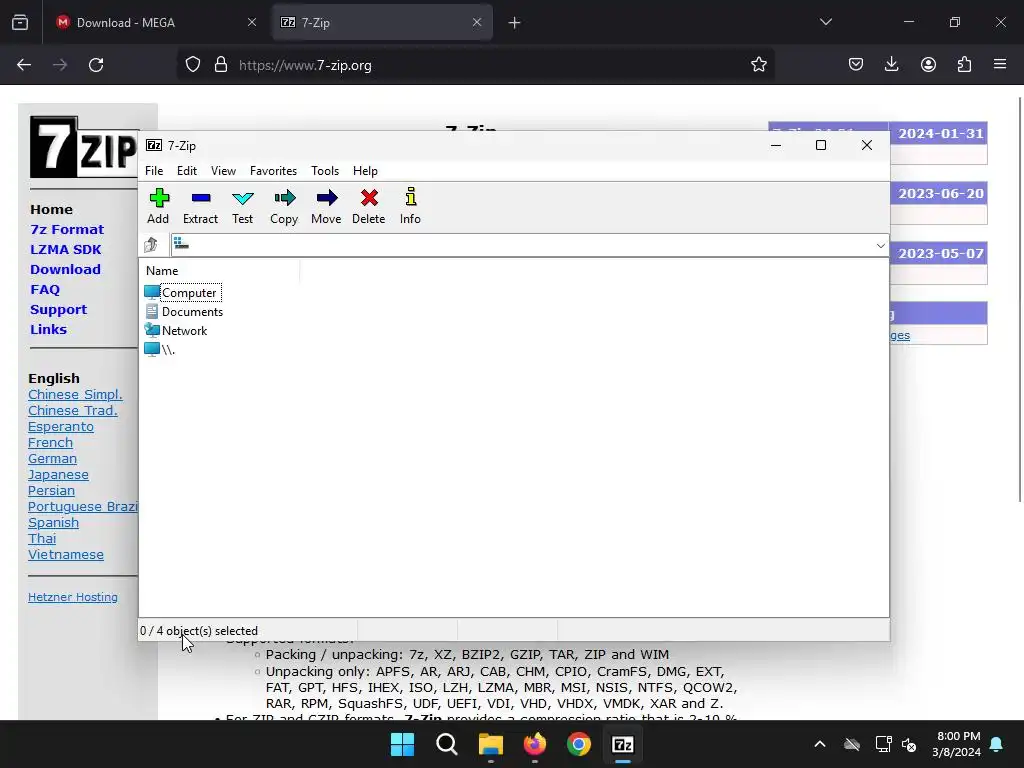Click the Firefox View icon
The width and height of the screenshot is (1024, 768).
coord(20,22)
